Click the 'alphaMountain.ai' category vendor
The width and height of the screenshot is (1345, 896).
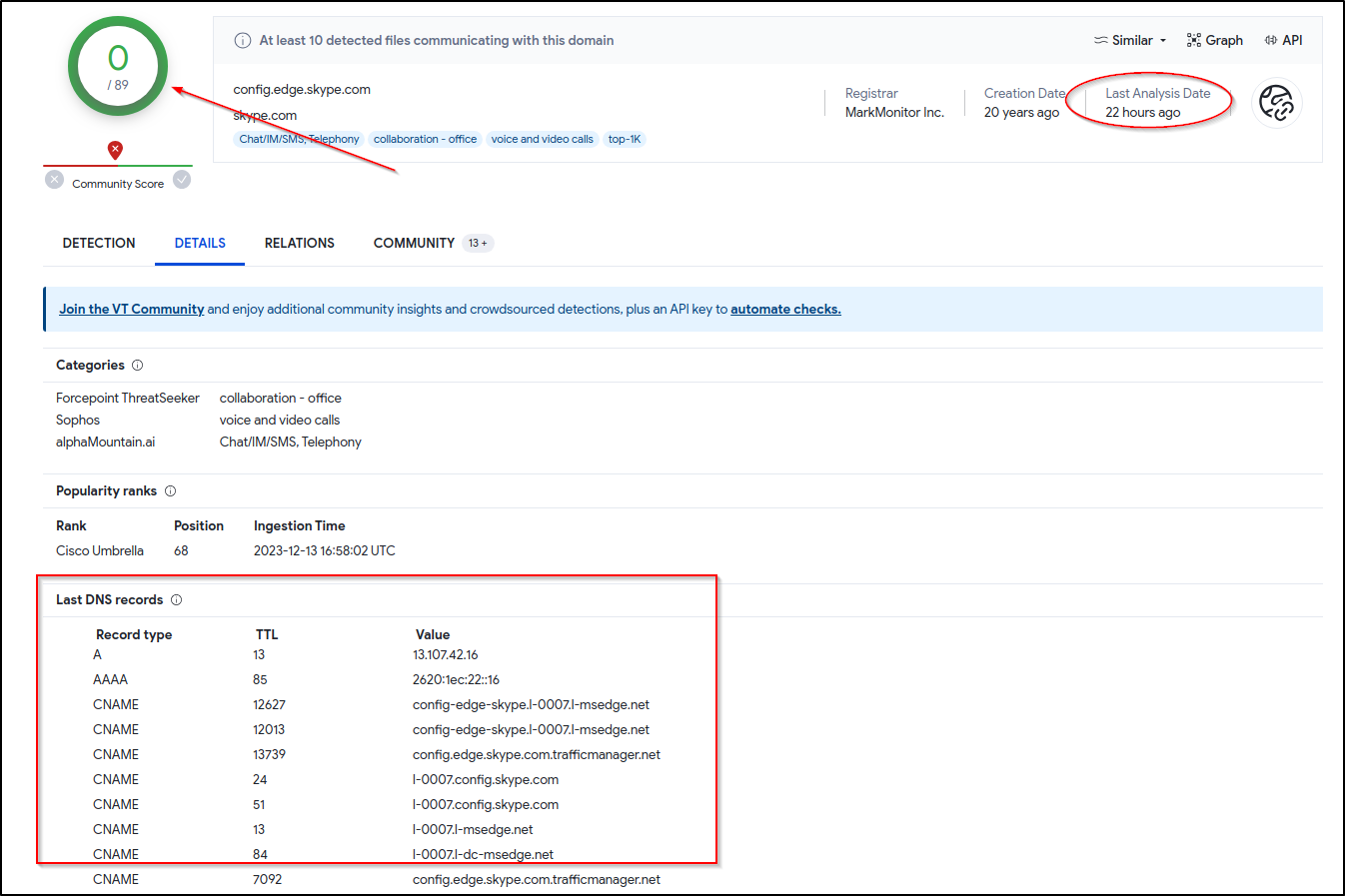pyautogui.click(x=105, y=443)
